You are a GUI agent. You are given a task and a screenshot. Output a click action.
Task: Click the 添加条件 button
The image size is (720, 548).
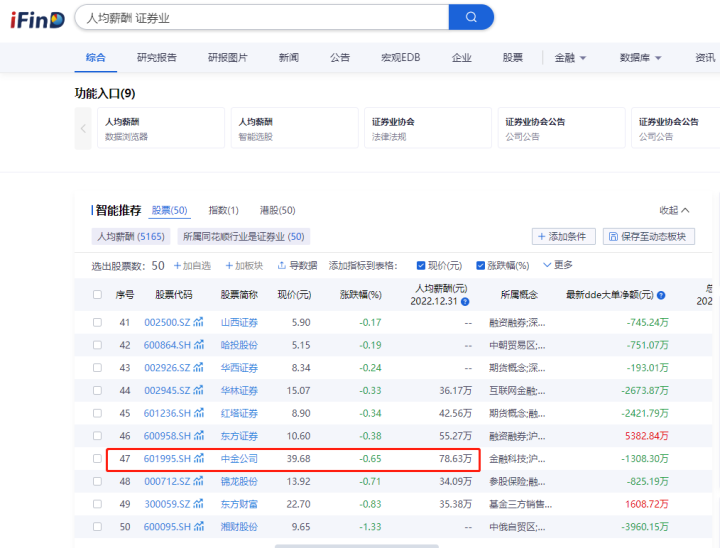pos(564,237)
